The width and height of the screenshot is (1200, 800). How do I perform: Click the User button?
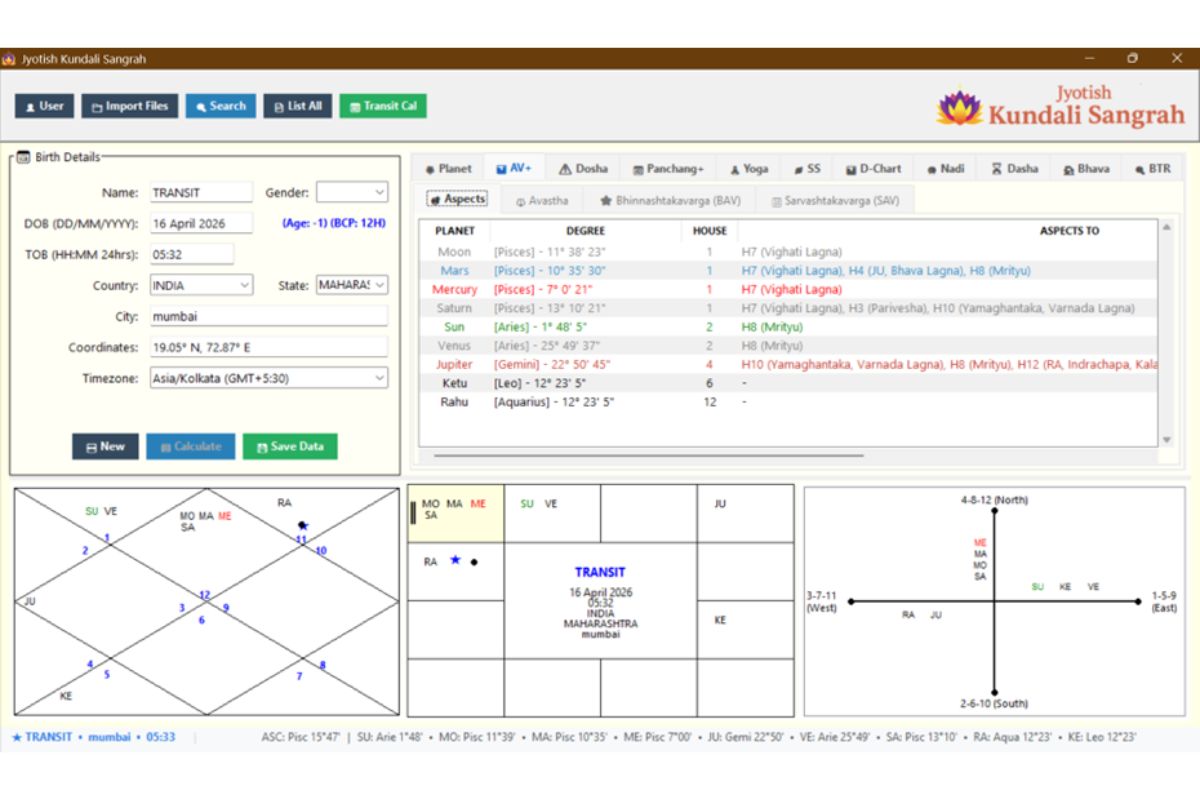click(44, 106)
